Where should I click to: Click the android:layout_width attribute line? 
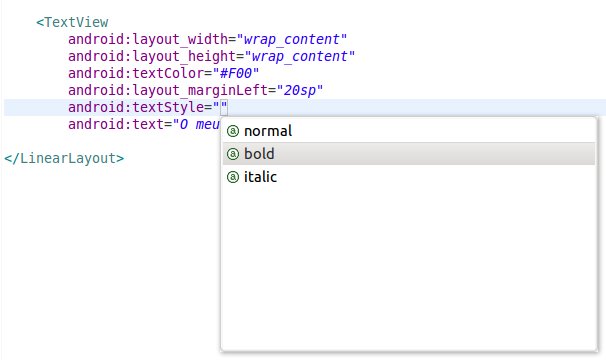tap(208, 39)
